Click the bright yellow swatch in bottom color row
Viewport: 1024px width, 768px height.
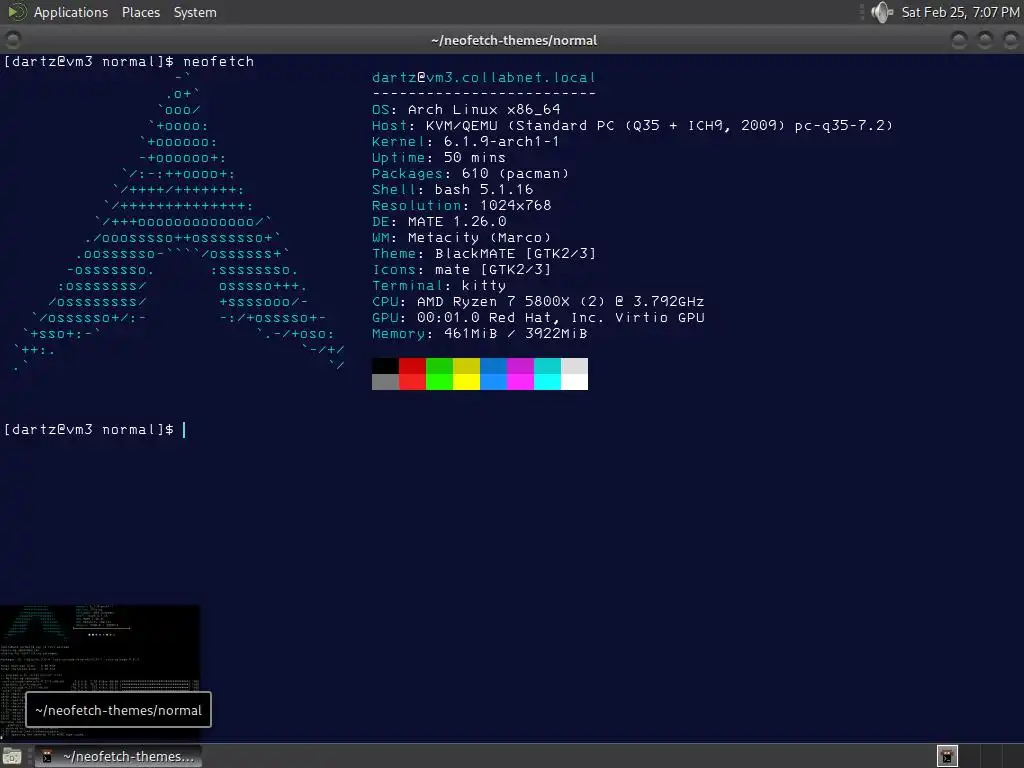466,382
